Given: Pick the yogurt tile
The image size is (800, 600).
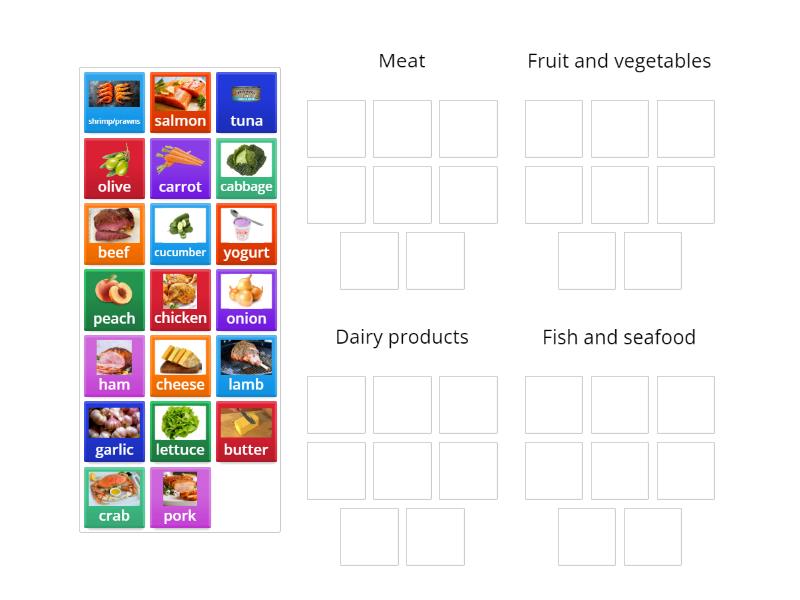Looking at the screenshot, I should click(x=246, y=235).
